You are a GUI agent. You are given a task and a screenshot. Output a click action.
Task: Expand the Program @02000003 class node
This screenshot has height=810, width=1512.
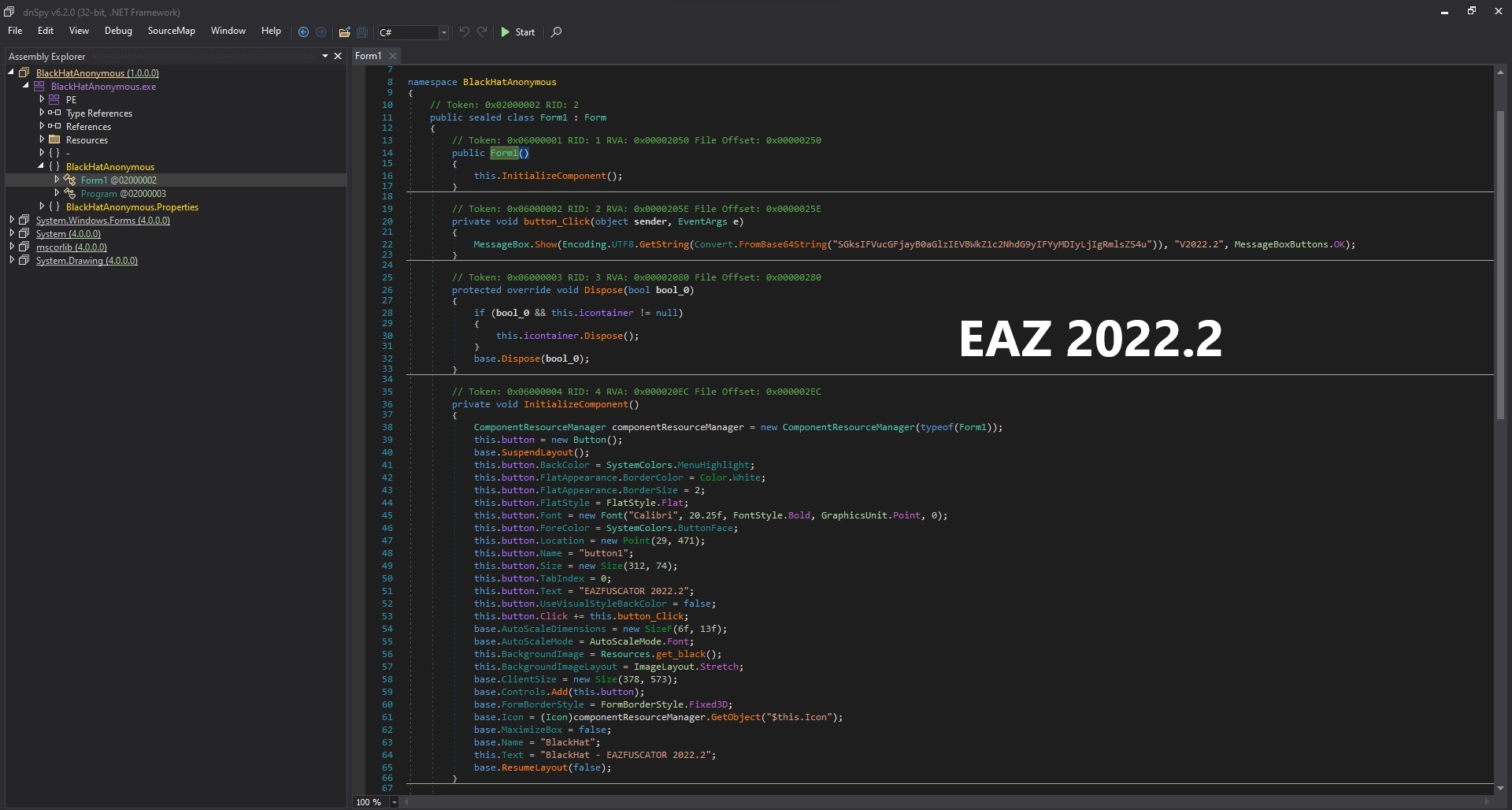[x=57, y=193]
